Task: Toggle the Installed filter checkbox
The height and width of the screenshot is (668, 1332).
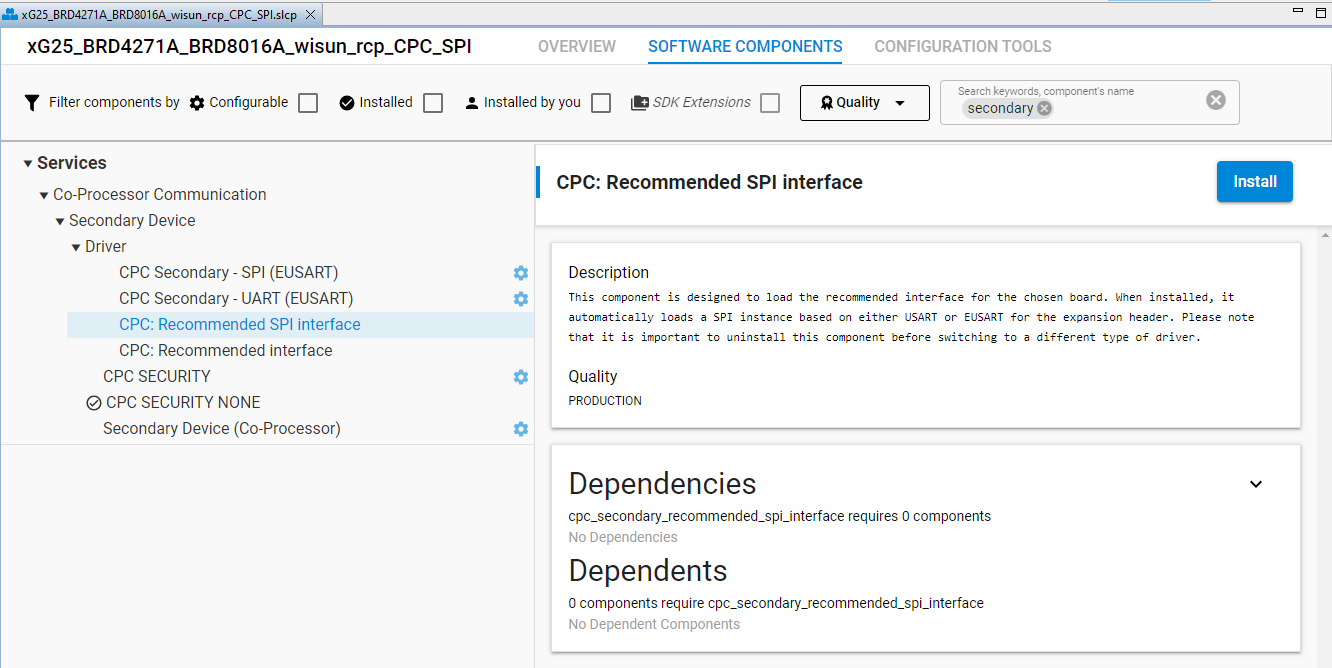Action: click(x=433, y=103)
